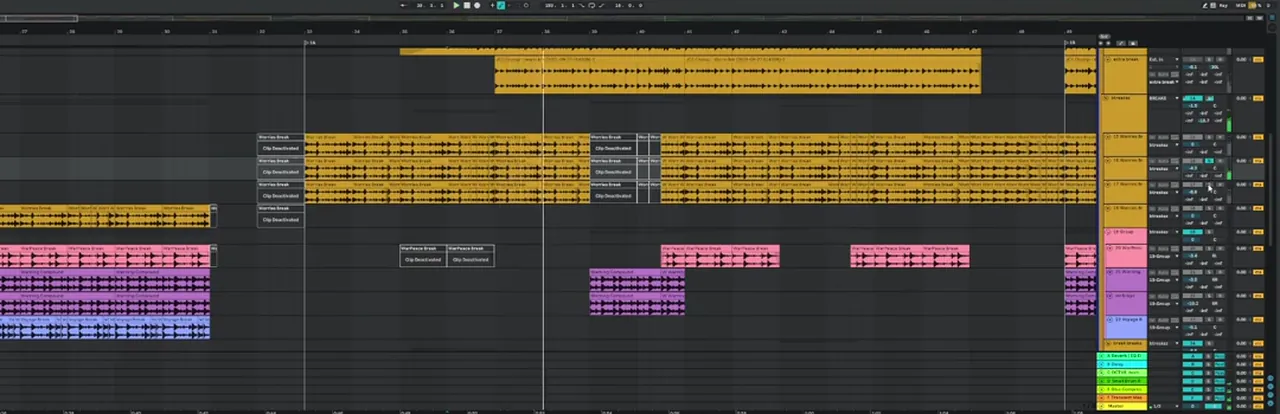The height and width of the screenshot is (414, 1280).
Task: Select the A Reverb return track
Action: 1122,356
